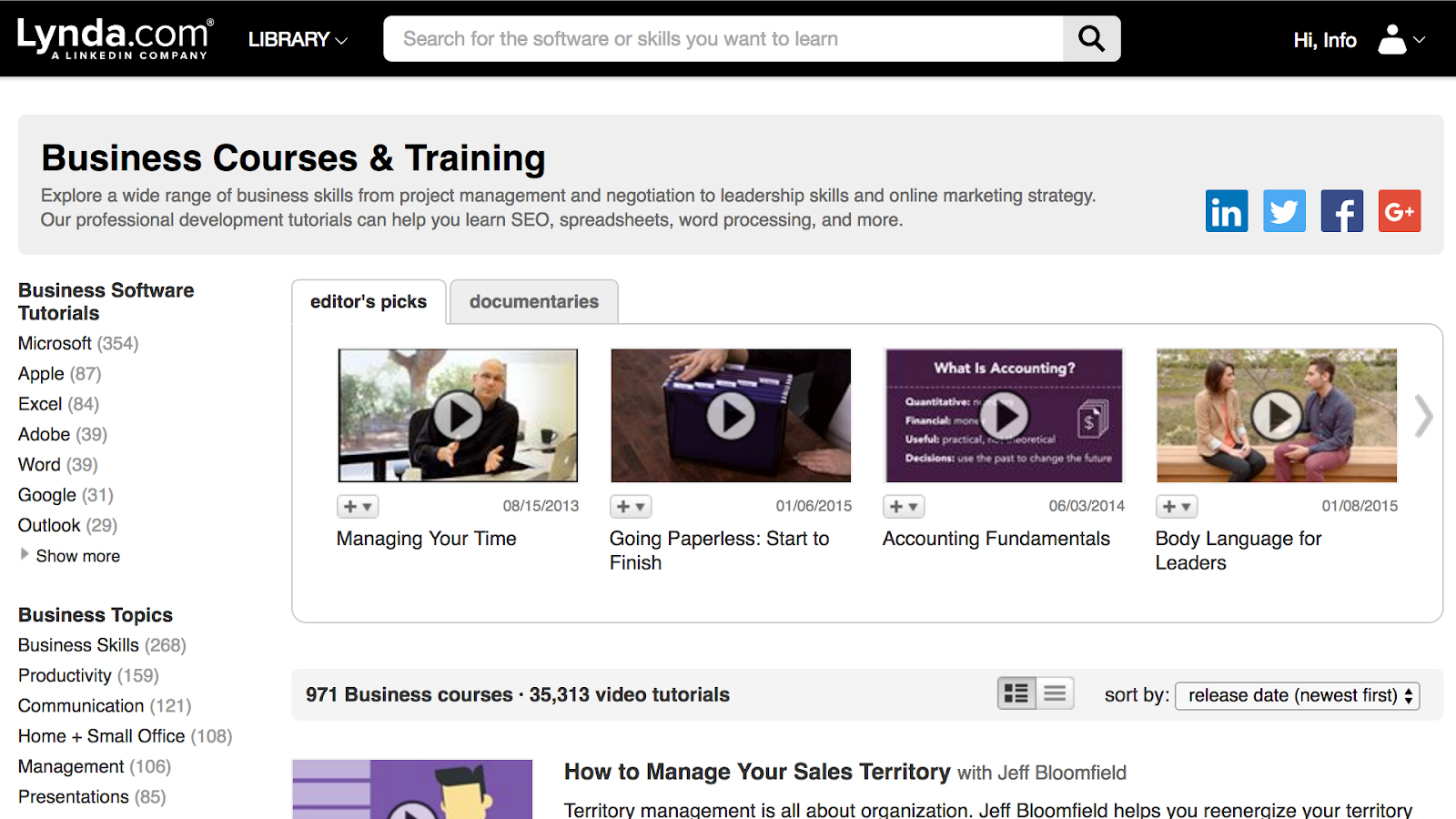
Task: Click the Business Courses & Training heading
Action: 293,158
